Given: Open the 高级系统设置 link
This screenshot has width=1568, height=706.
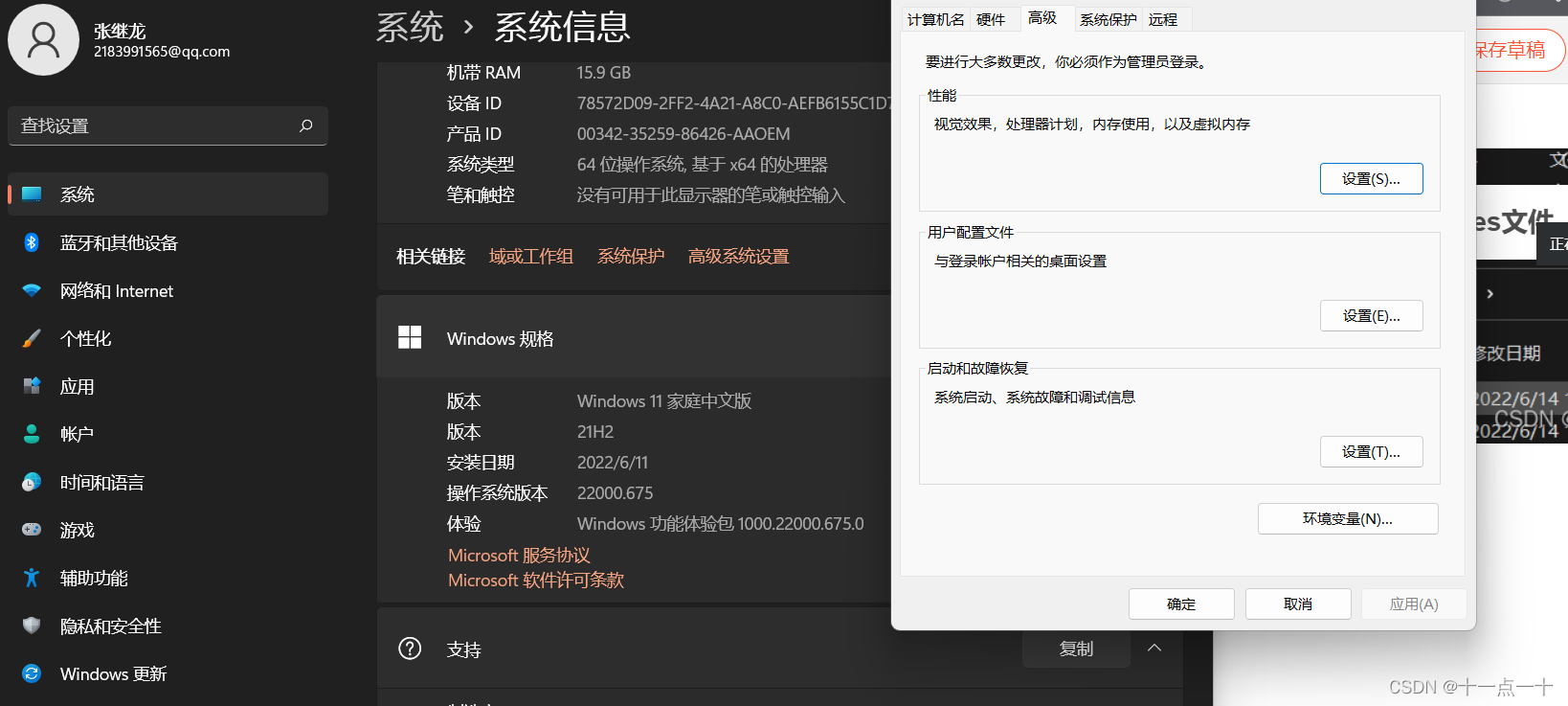Looking at the screenshot, I should pos(738,257).
